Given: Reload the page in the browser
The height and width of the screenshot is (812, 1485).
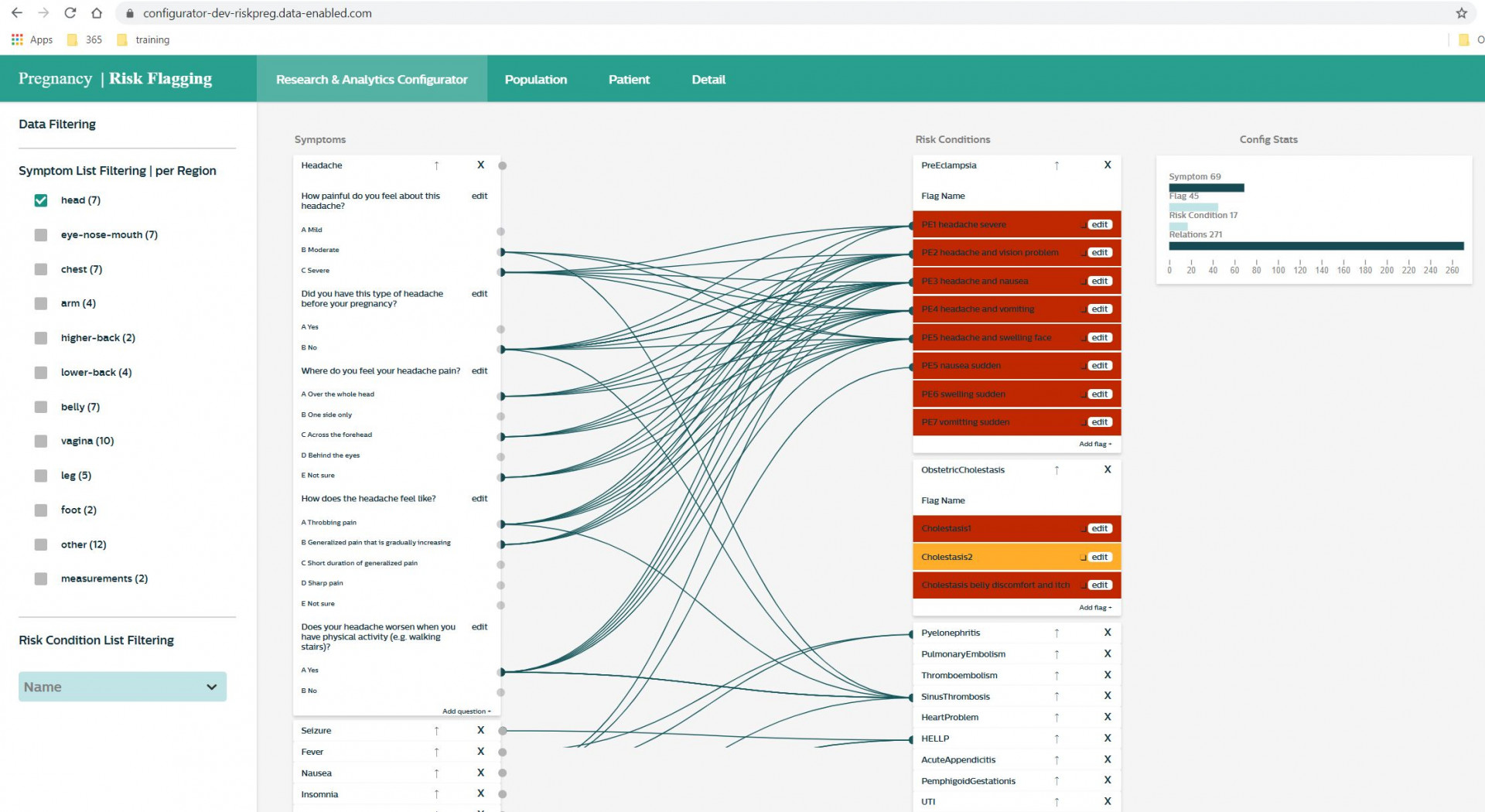Looking at the screenshot, I should click(x=70, y=13).
